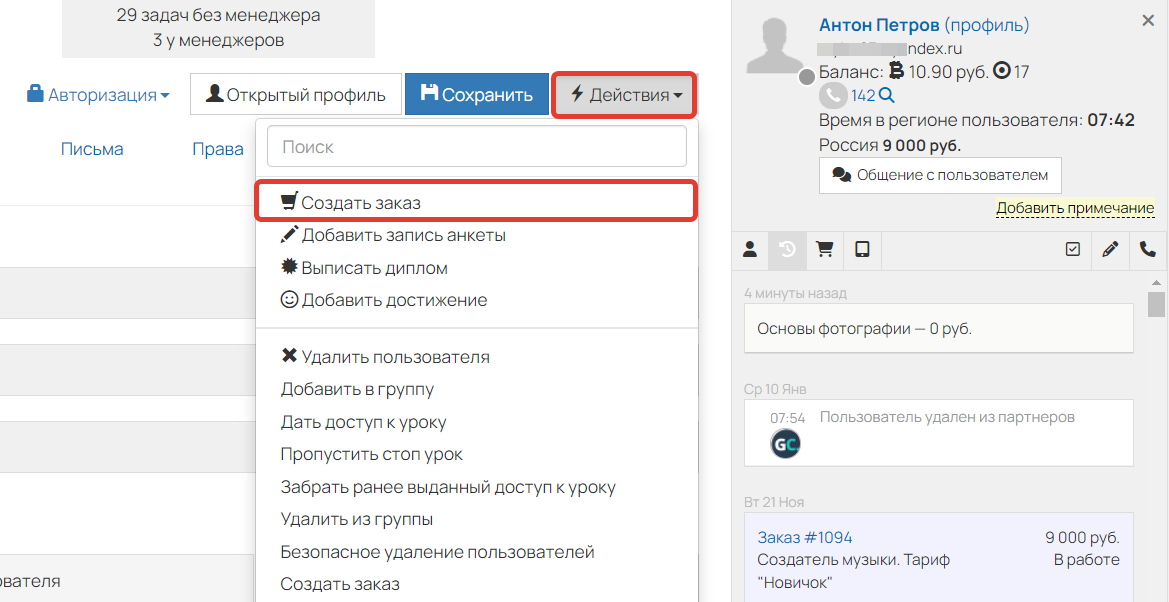Click the scrollbar up arrow in history panel
This screenshot has width=1169, height=602.
[x=1156, y=283]
